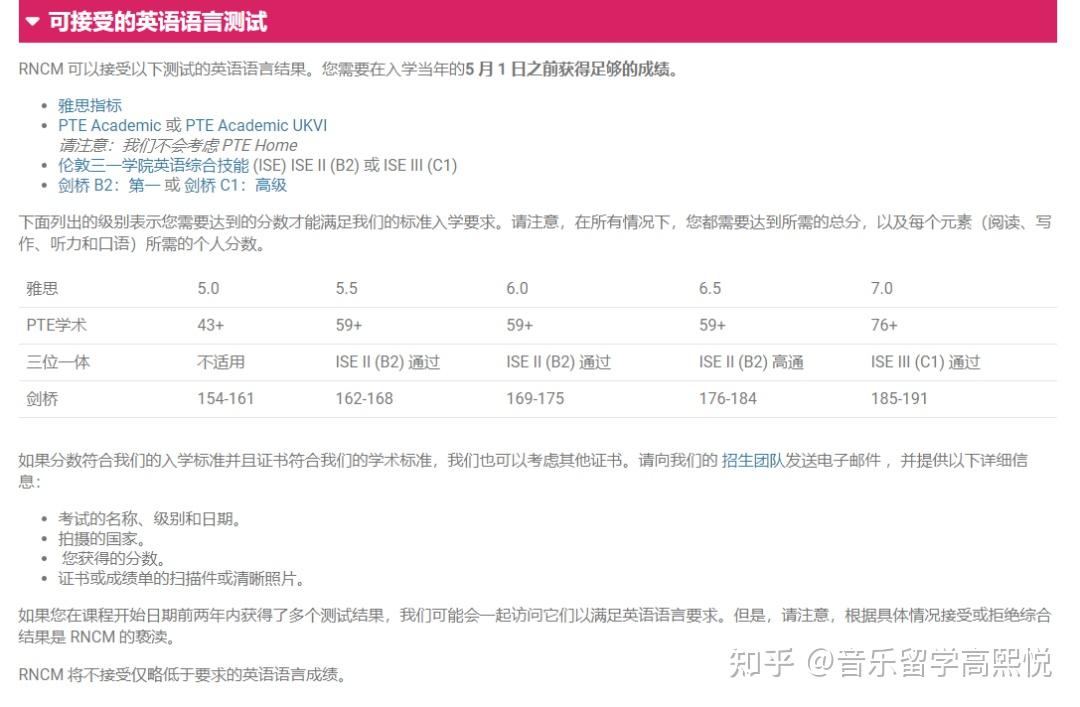Click the 证书或成绩单的扫描件 bullet item
This screenshot has height=707, width=1080.
(181, 579)
